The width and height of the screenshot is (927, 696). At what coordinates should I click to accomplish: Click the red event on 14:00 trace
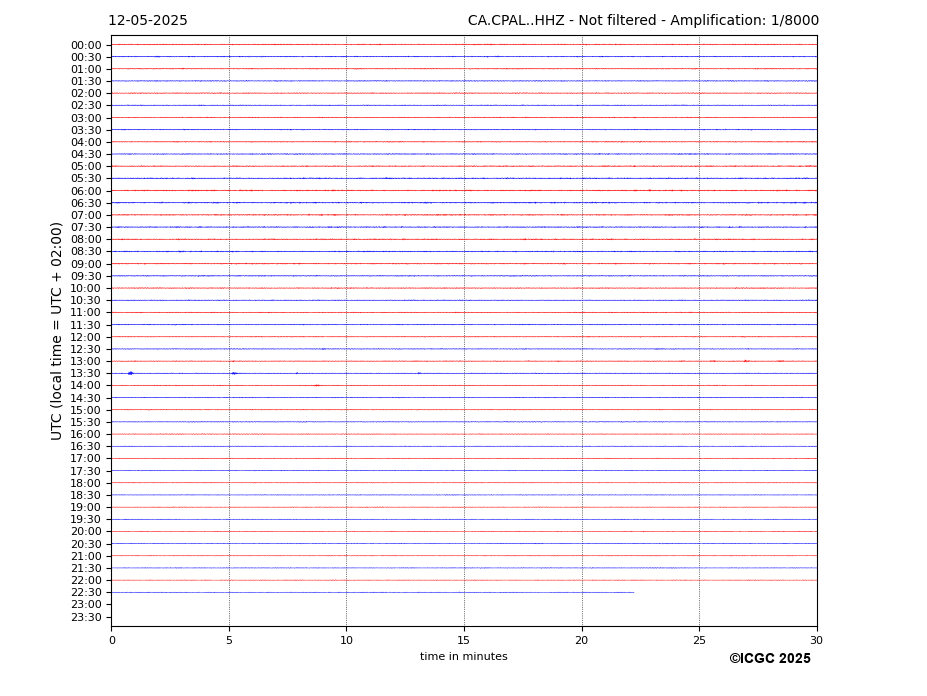click(317, 386)
